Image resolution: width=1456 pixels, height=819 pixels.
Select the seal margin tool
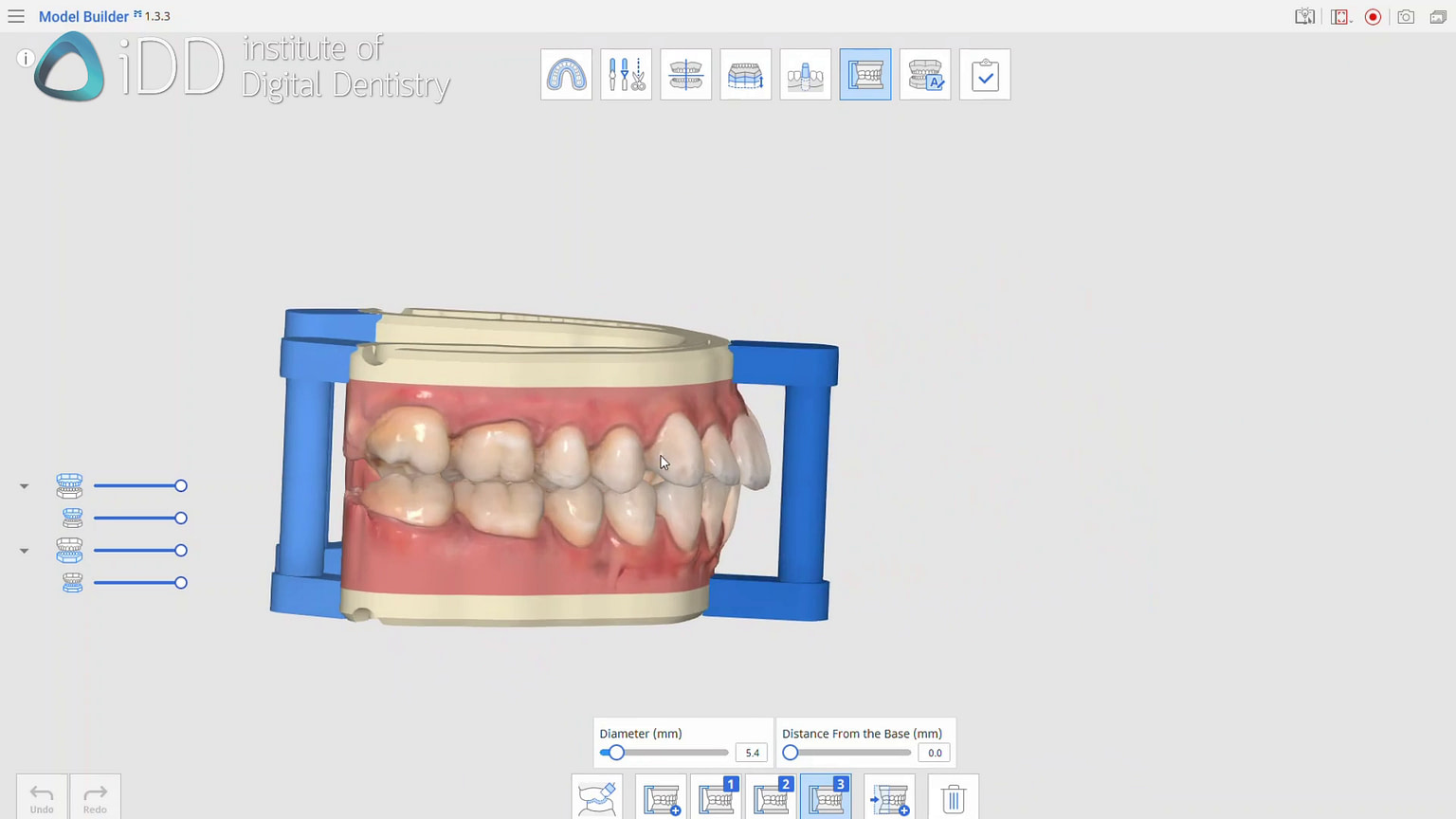(595, 797)
